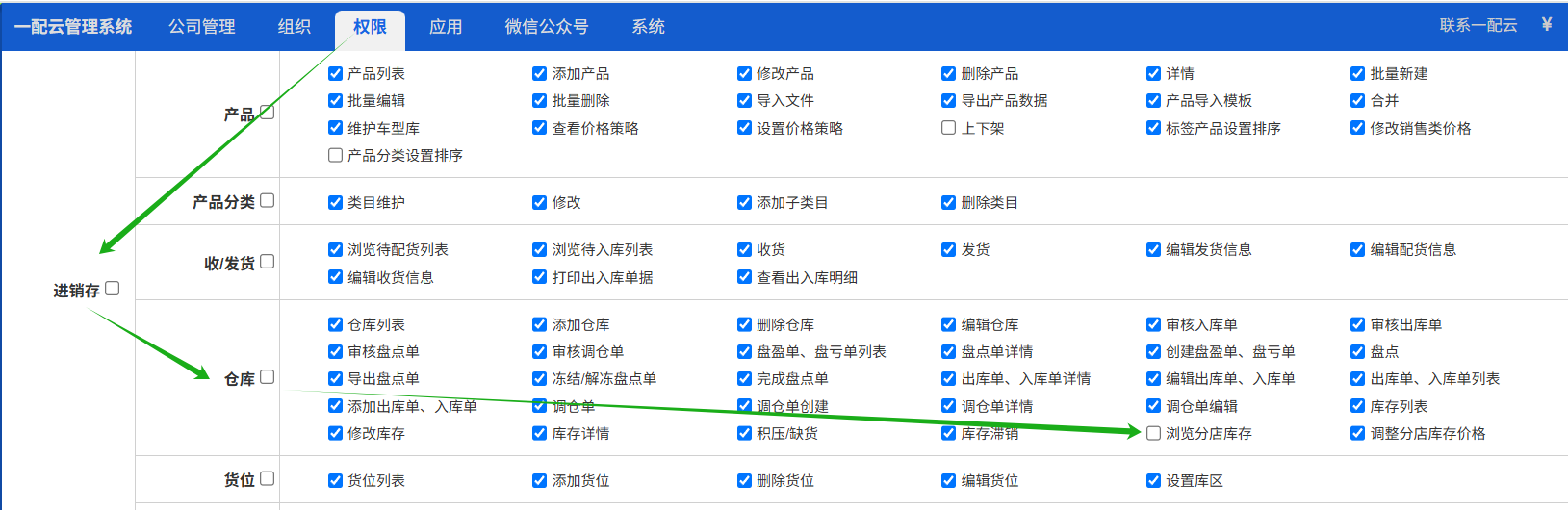
Task: Uncheck the 设置库区 checkbox
Action: [x=1153, y=480]
